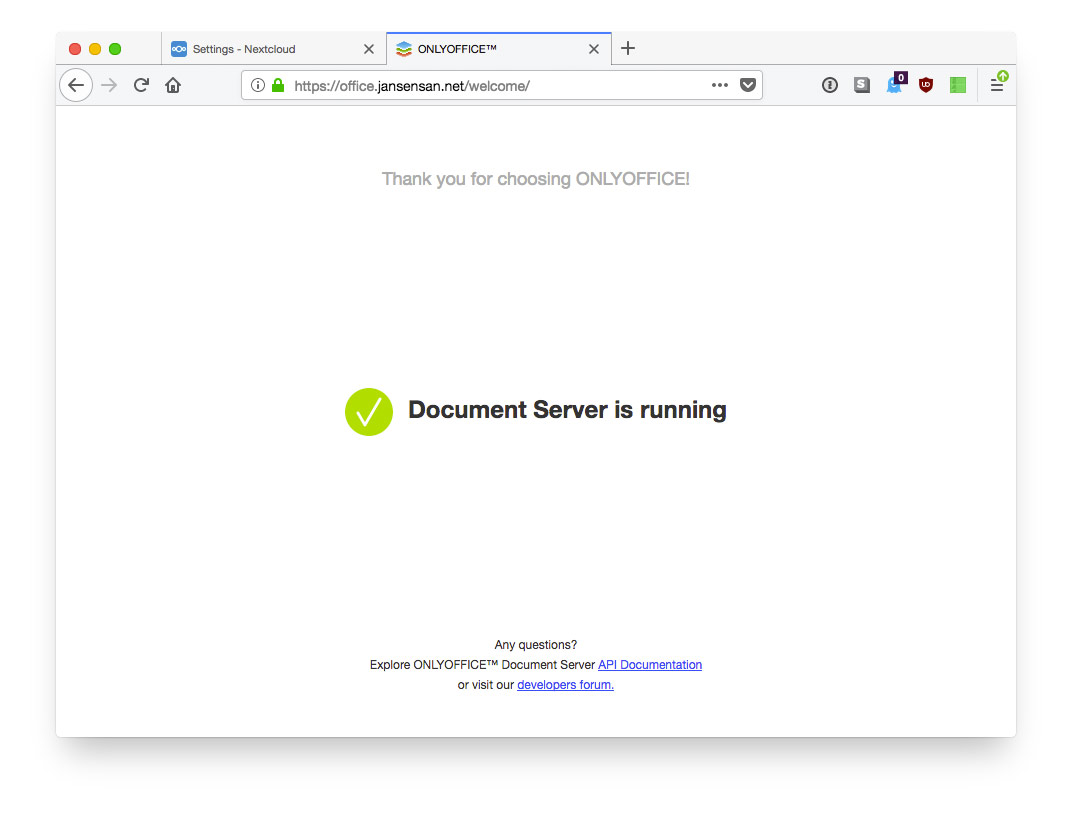
Task: Open the API Documentation link
Action: pyautogui.click(x=649, y=665)
